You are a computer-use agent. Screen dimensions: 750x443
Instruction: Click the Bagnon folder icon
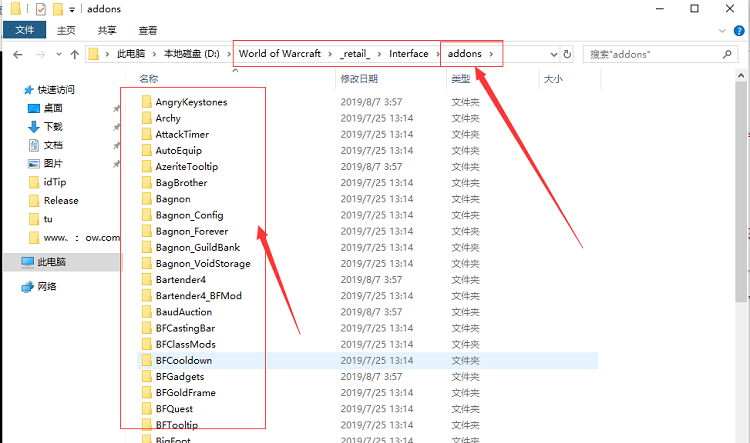tap(146, 199)
